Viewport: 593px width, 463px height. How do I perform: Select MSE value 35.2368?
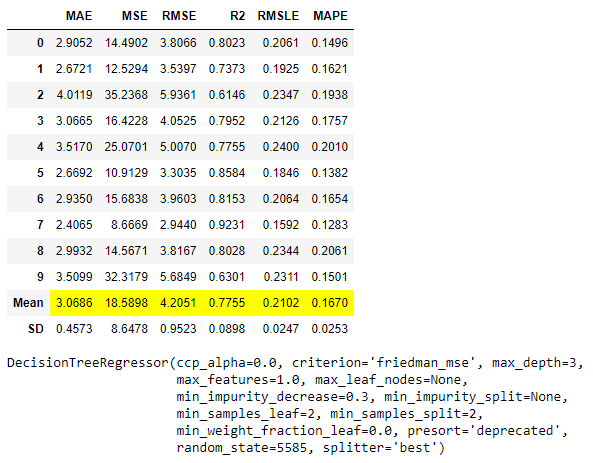(126, 95)
